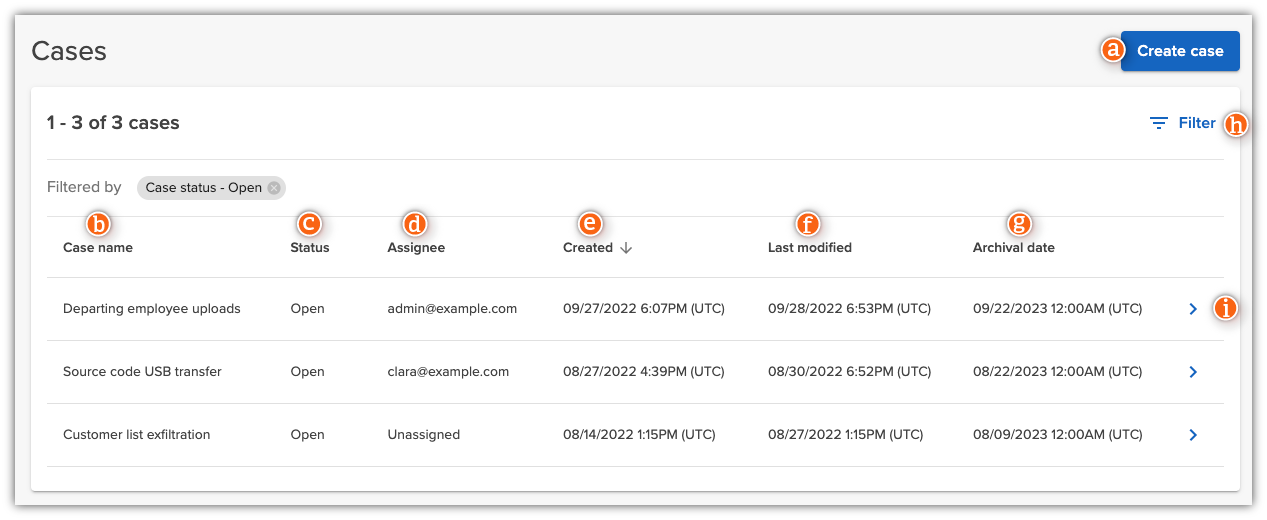This screenshot has height=520, width=1267.
Task: Open the Departing employee uploads case chevron
Action: 1193,309
